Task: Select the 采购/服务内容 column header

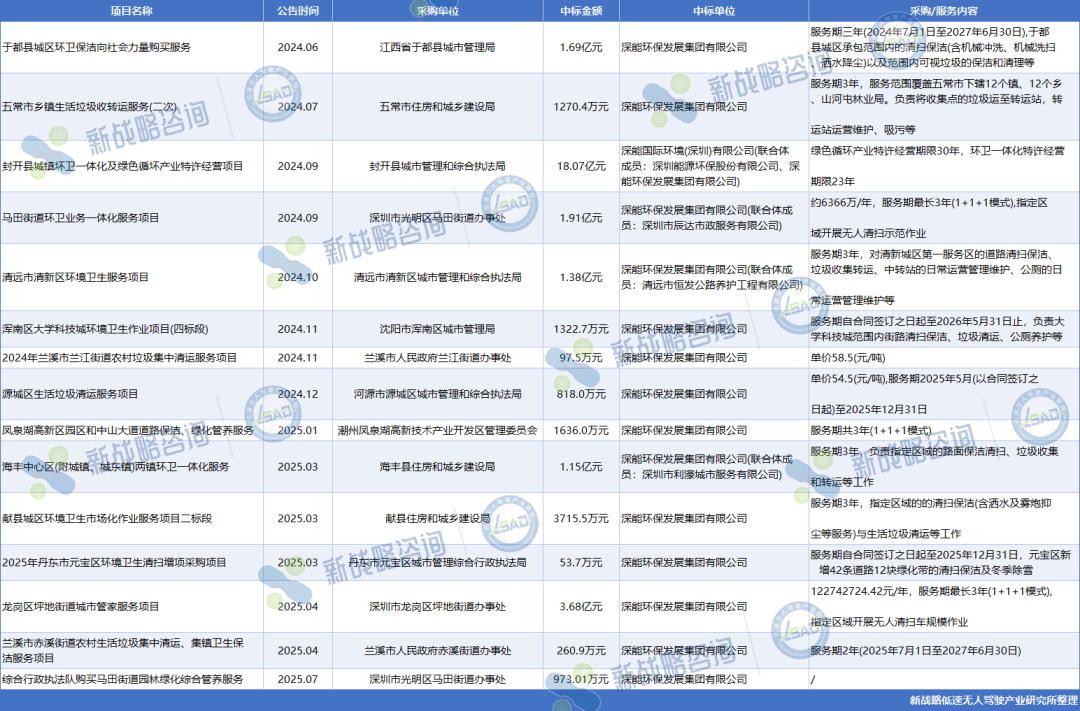Action: pos(941,10)
